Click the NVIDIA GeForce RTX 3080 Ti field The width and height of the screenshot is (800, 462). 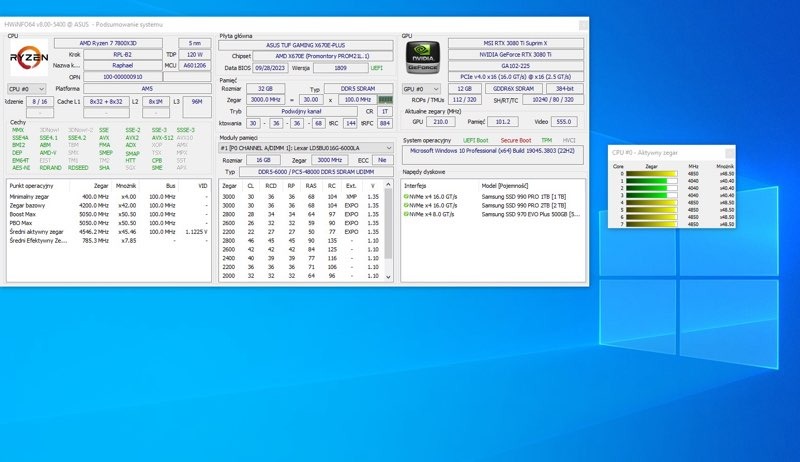(515, 55)
